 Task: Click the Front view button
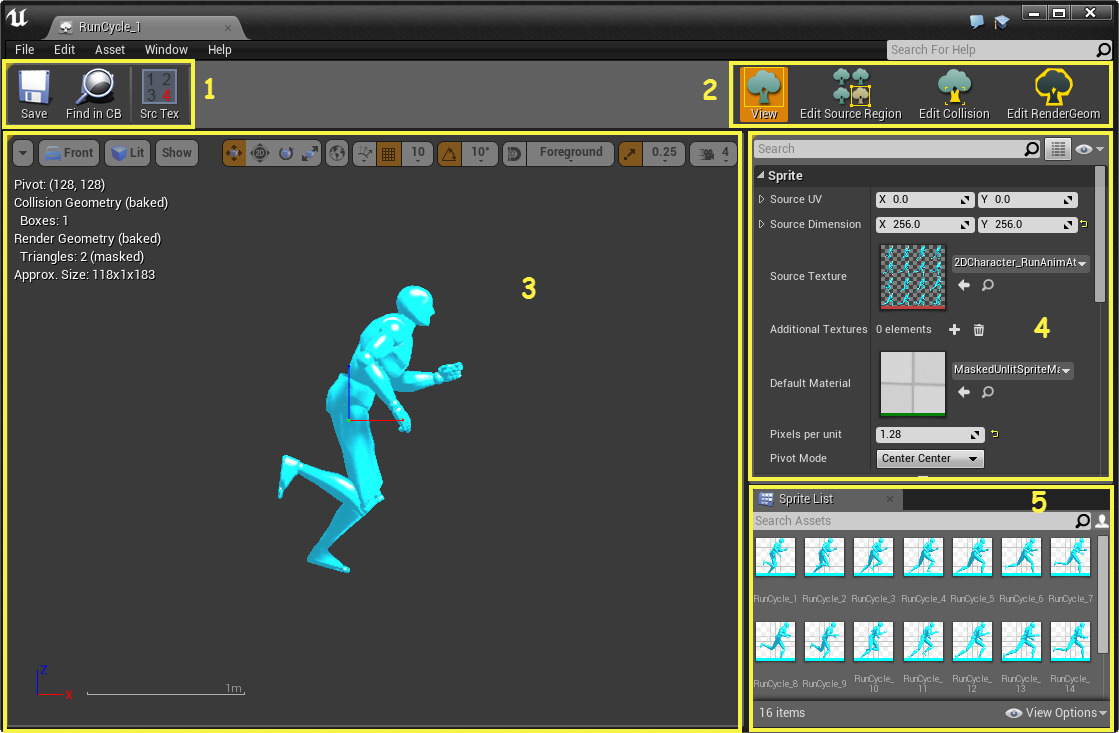click(68, 152)
